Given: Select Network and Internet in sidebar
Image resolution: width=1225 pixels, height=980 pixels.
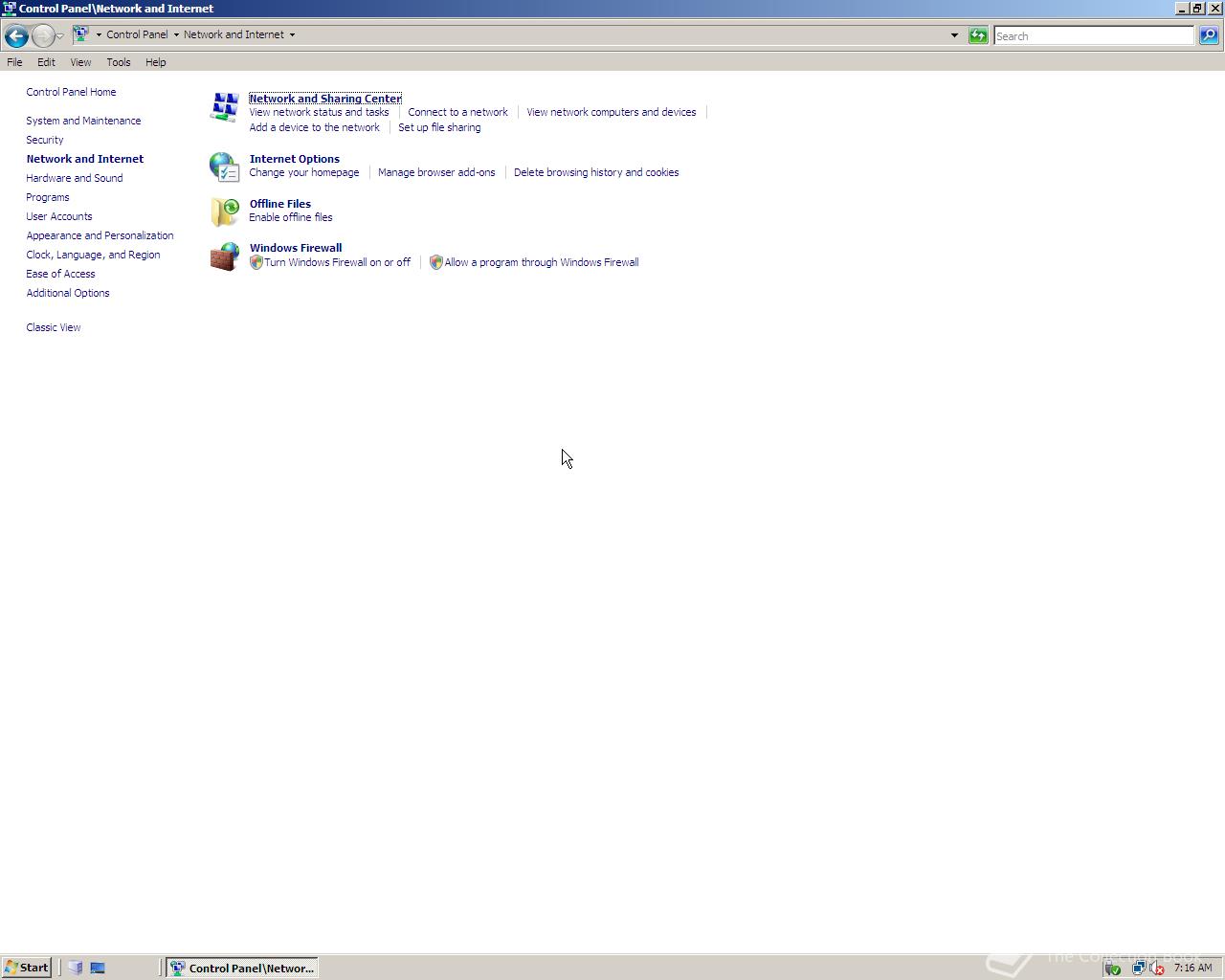Looking at the screenshot, I should (x=85, y=159).
